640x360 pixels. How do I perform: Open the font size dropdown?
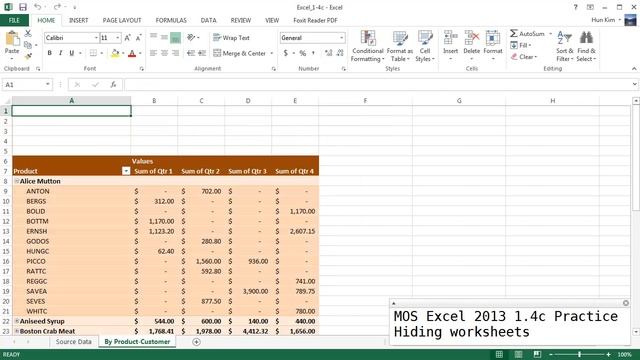coord(118,38)
